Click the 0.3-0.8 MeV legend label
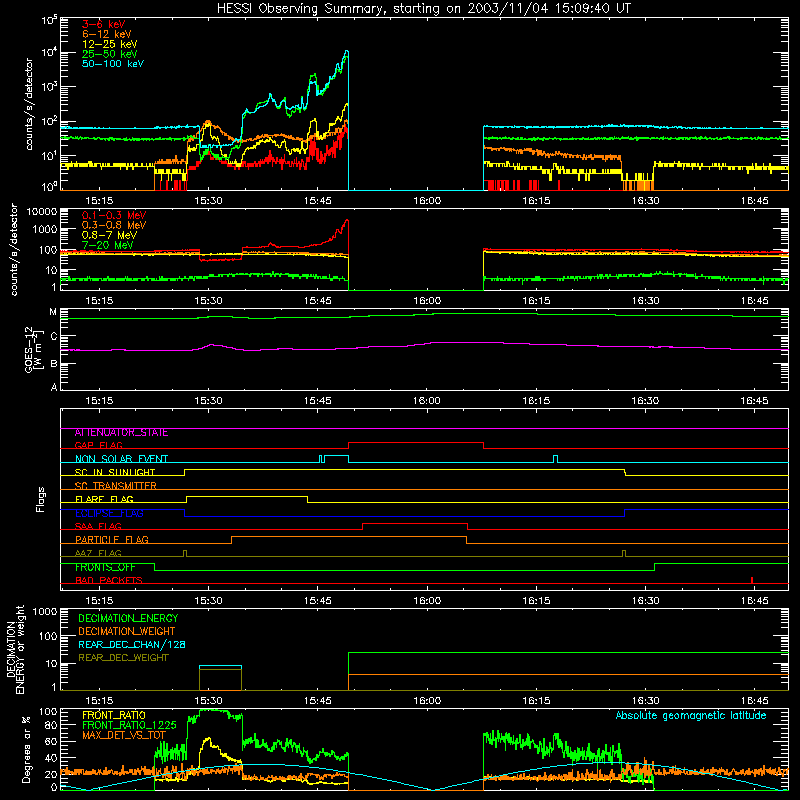 click(x=114, y=225)
